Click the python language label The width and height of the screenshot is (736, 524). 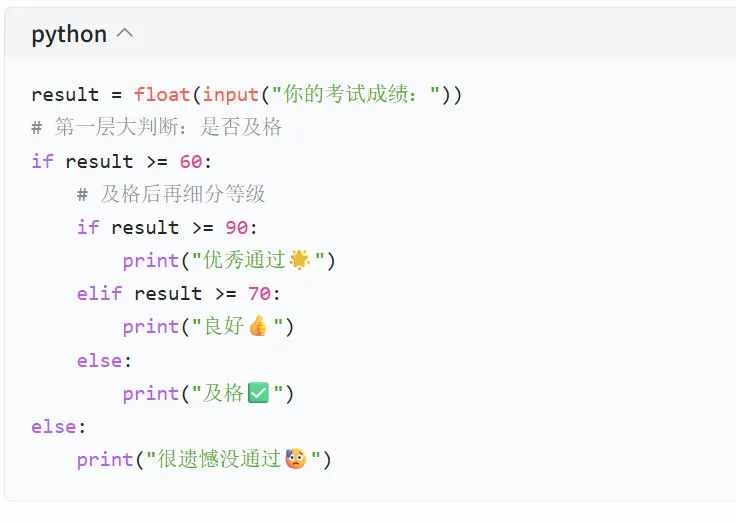coord(69,34)
